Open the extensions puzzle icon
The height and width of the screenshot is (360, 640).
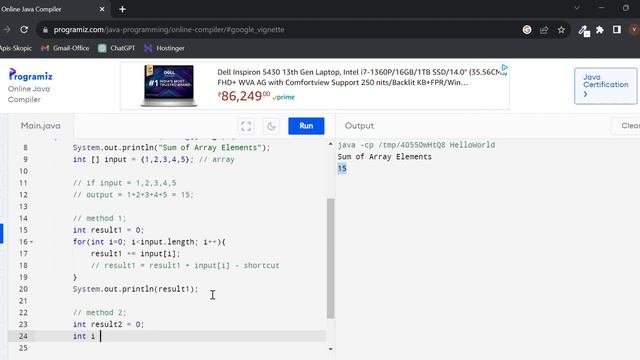click(x=600, y=30)
